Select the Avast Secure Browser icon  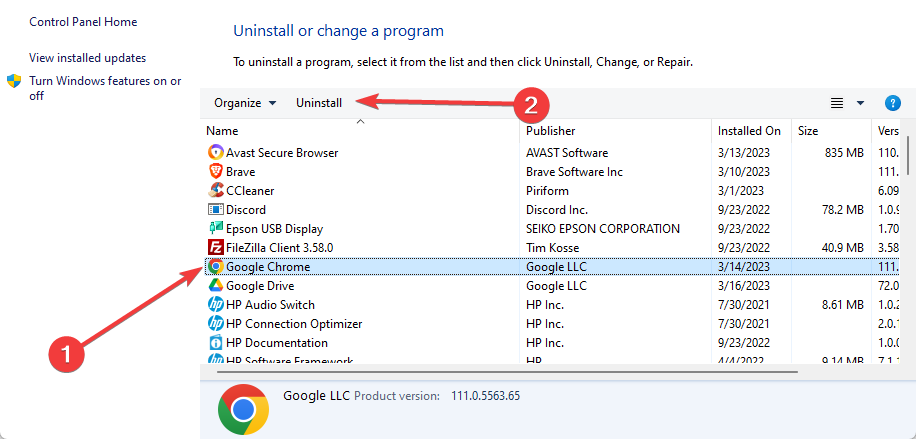point(216,153)
